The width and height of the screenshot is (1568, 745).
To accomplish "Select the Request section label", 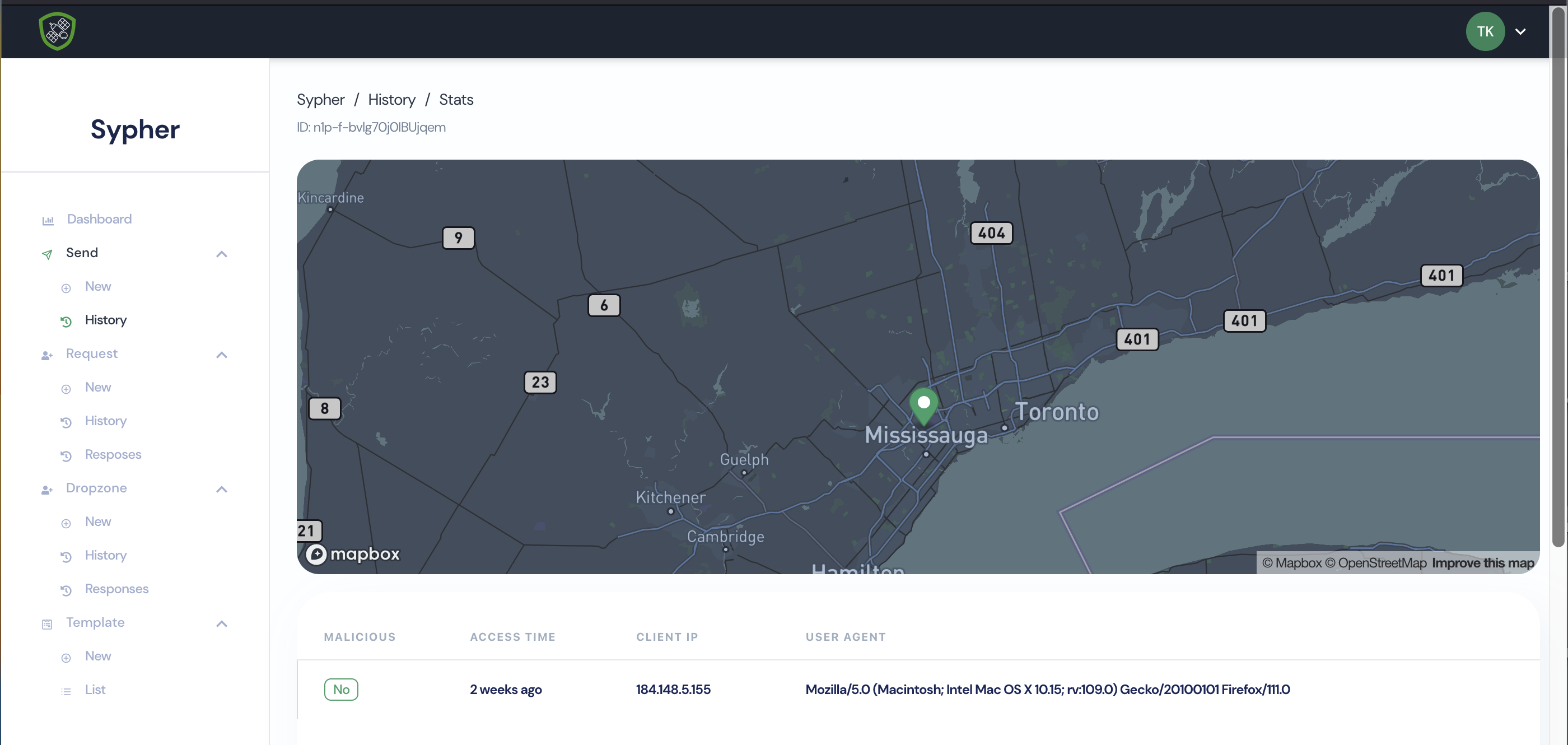I will click(92, 353).
